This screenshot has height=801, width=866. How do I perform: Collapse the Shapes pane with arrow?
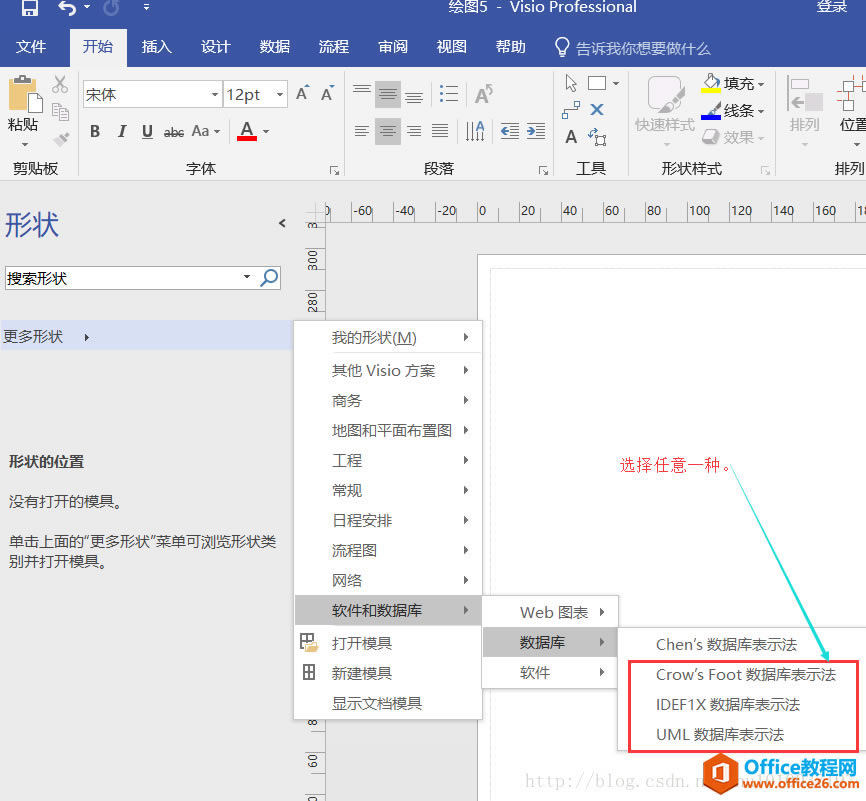(282, 223)
